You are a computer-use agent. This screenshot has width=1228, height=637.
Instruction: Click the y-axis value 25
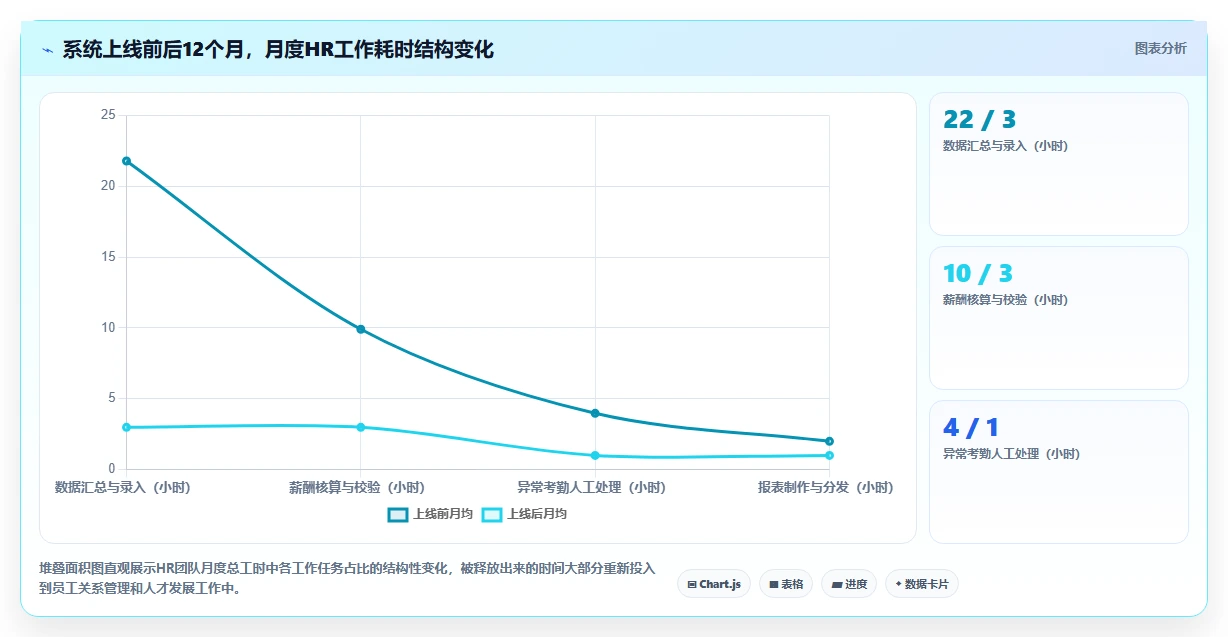point(108,116)
